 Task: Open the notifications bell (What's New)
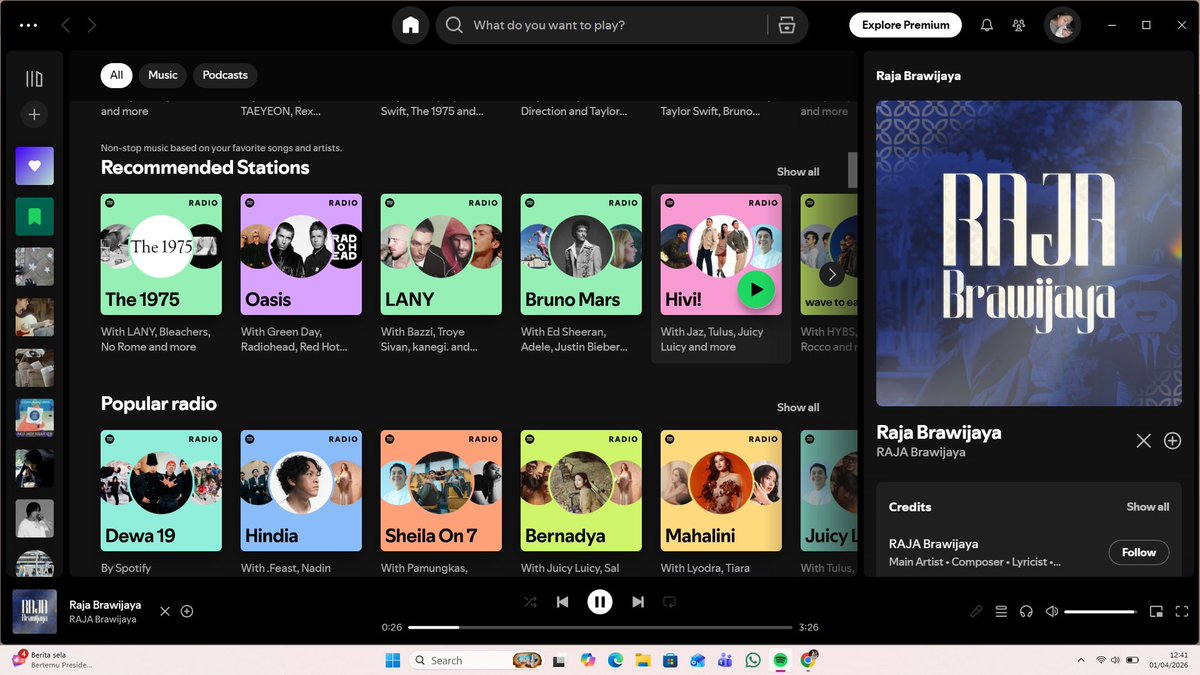[986, 25]
